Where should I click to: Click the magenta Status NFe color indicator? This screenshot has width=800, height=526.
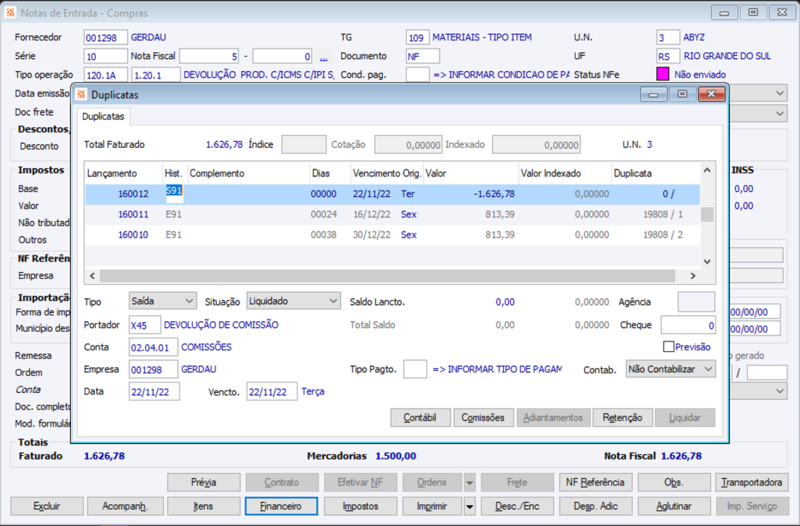(x=662, y=74)
